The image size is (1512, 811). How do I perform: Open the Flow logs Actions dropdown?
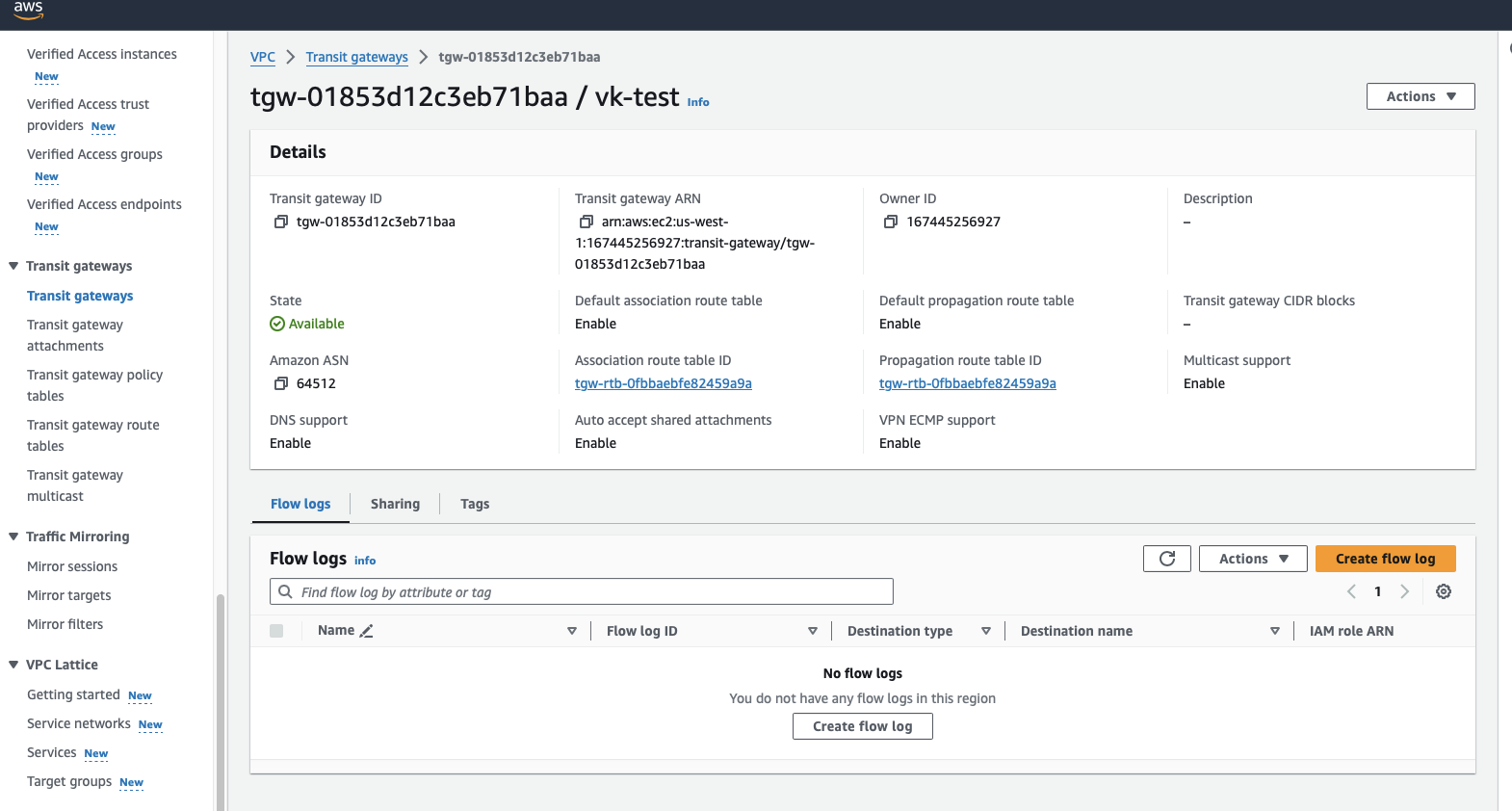coord(1252,559)
